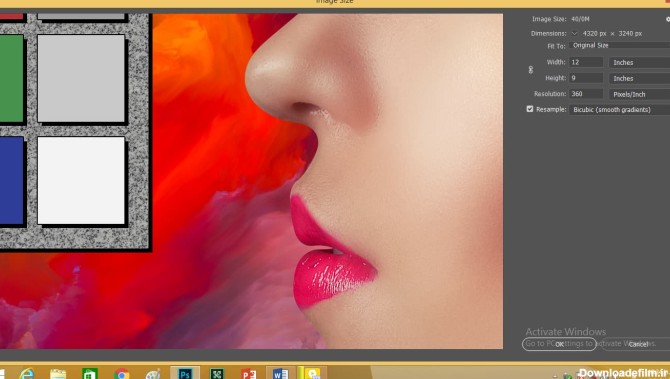Image resolution: width=670 pixels, height=379 pixels.
Task: Open the Width units Inches dropdown
Action: [639, 62]
